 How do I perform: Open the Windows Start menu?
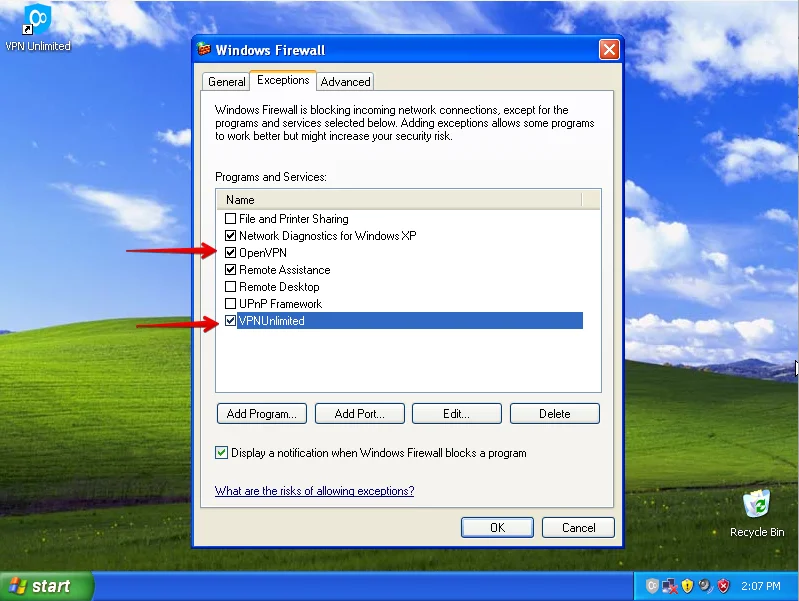click(47, 586)
